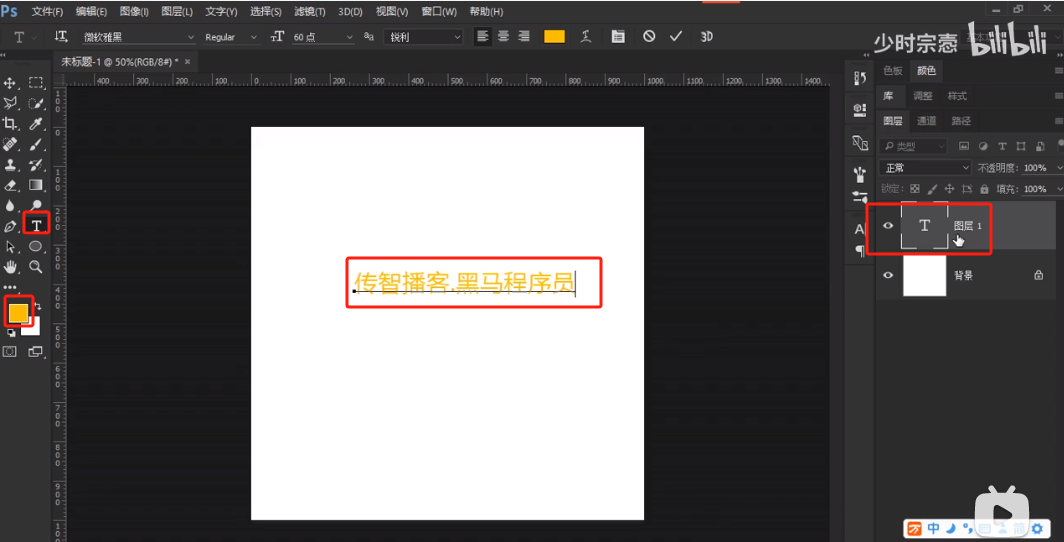Reset default foreground and background colors
1064x542 pixels.
12,333
